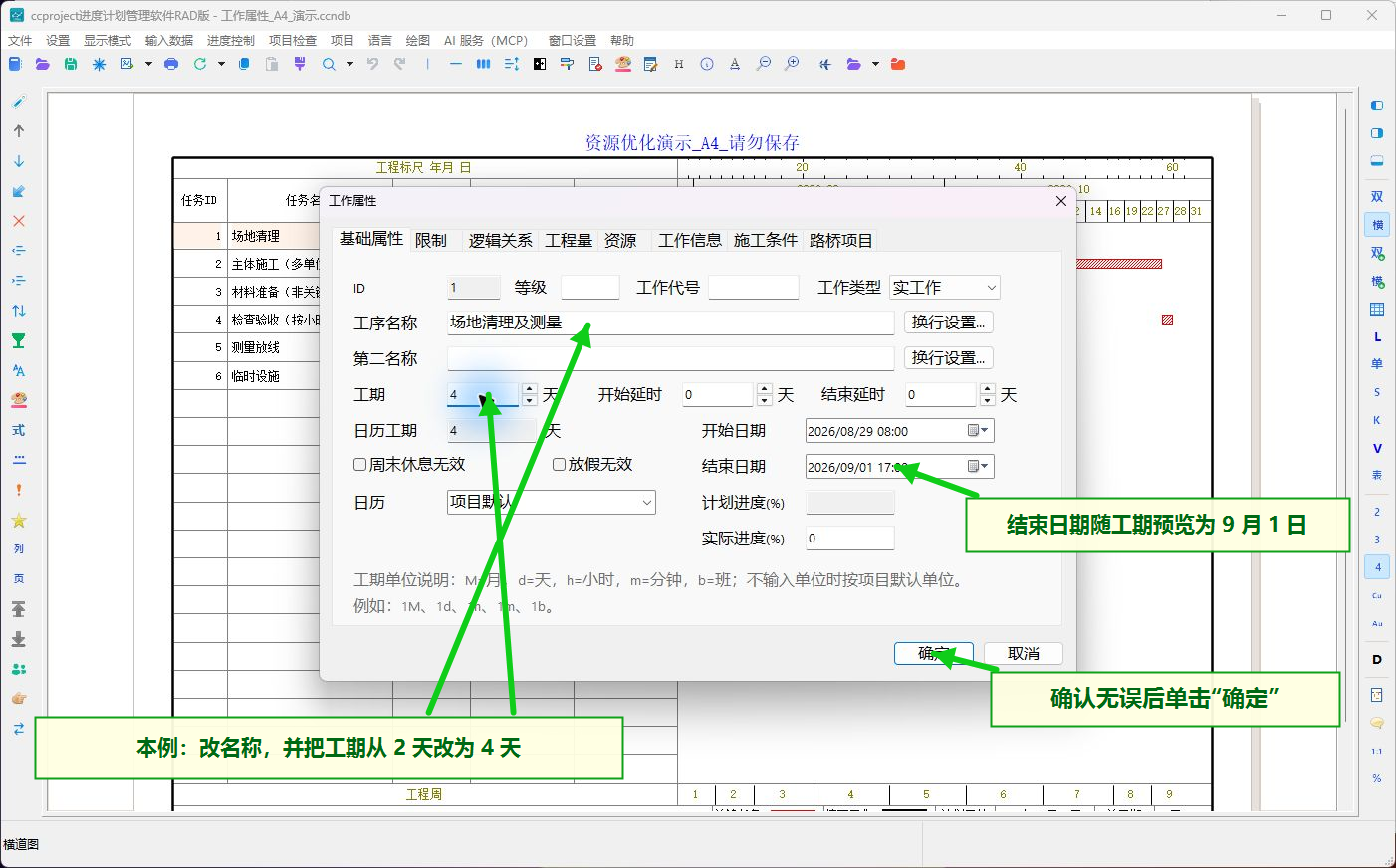Click the up arrow in left sidebar

tap(19, 131)
